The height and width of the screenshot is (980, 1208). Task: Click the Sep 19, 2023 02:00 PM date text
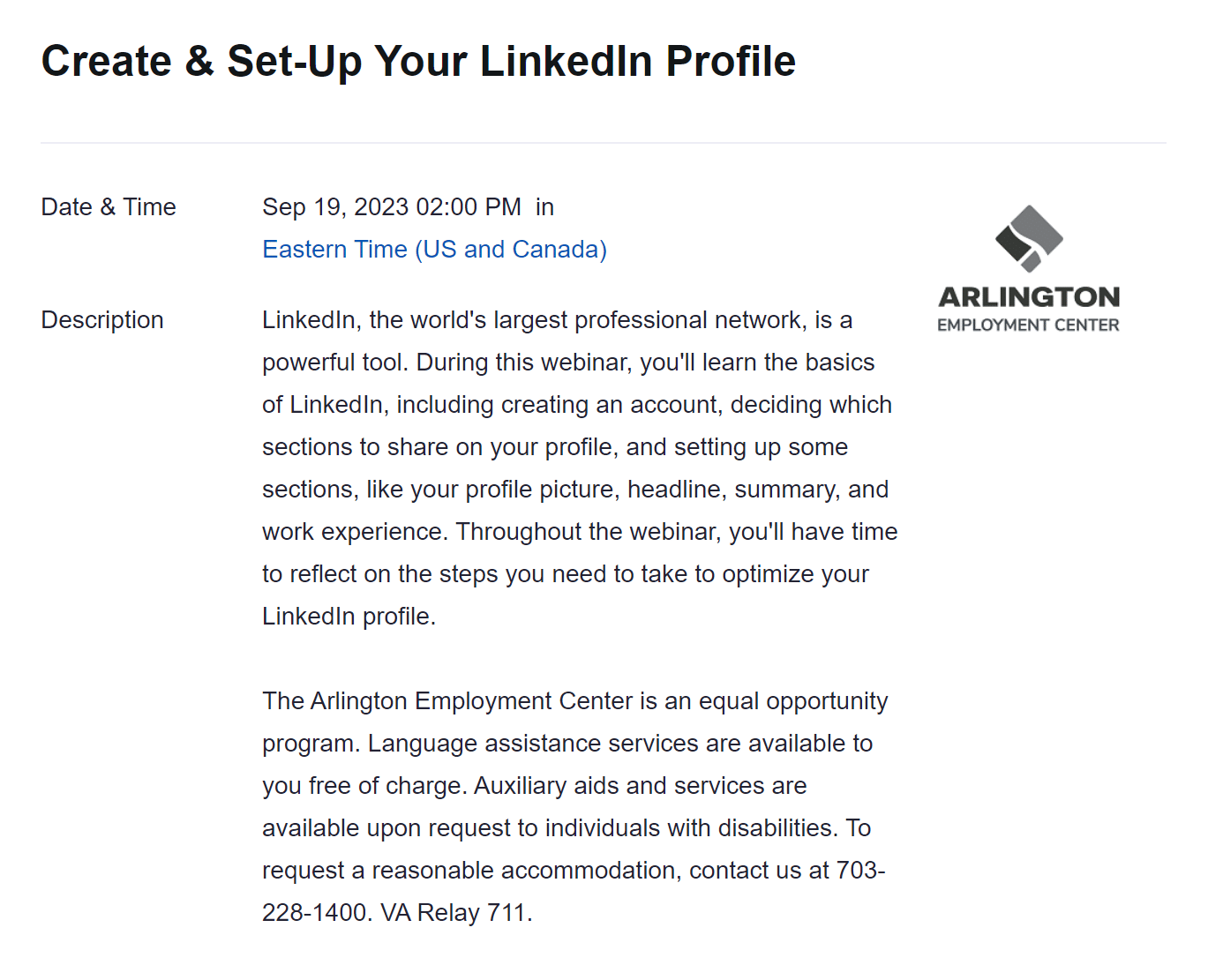392,207
